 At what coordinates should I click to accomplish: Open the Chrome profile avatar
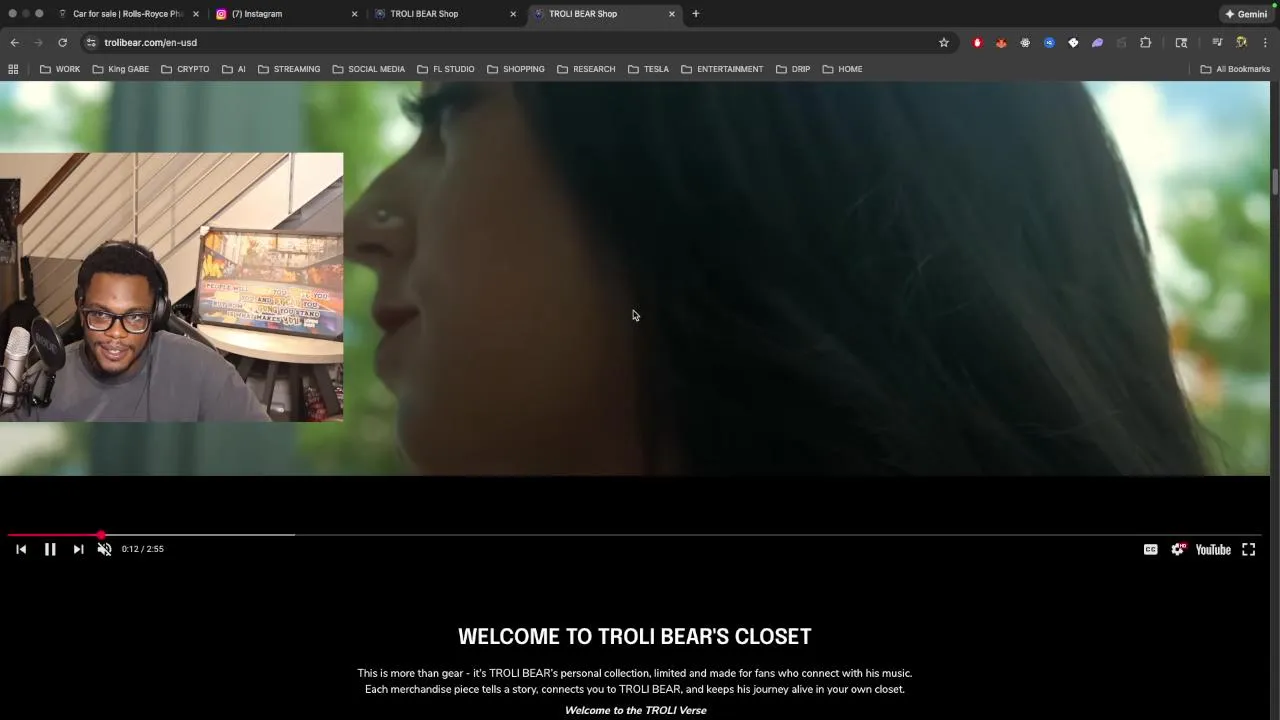pyautogui.click(x=1241, y=42)
